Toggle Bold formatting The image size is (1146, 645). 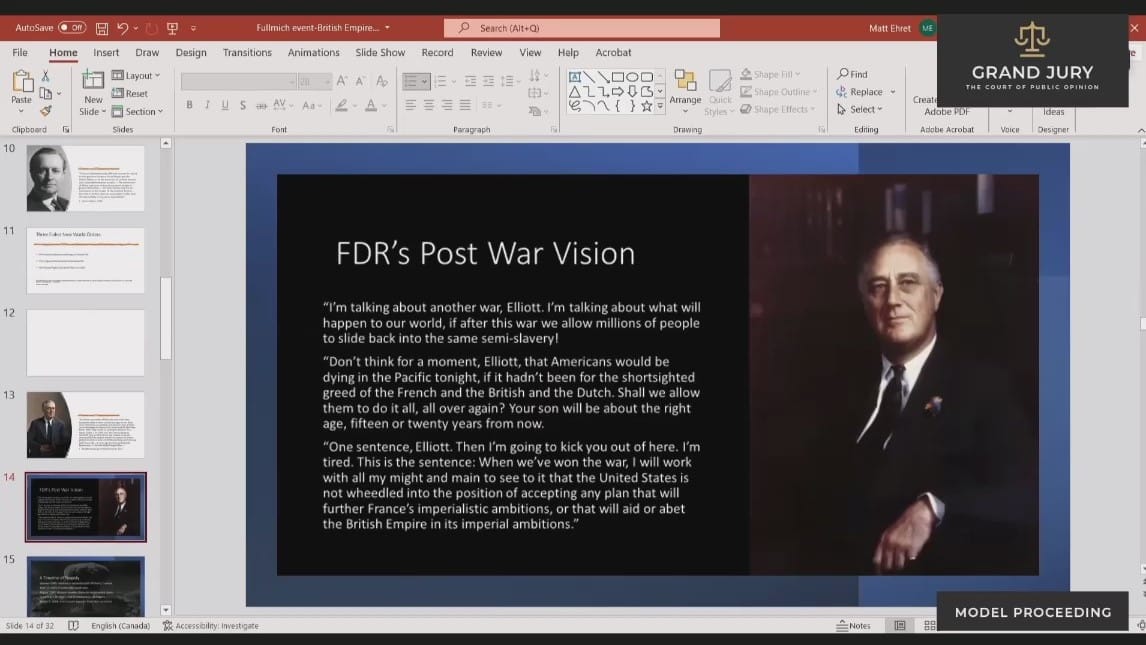[x=189, y=105]
